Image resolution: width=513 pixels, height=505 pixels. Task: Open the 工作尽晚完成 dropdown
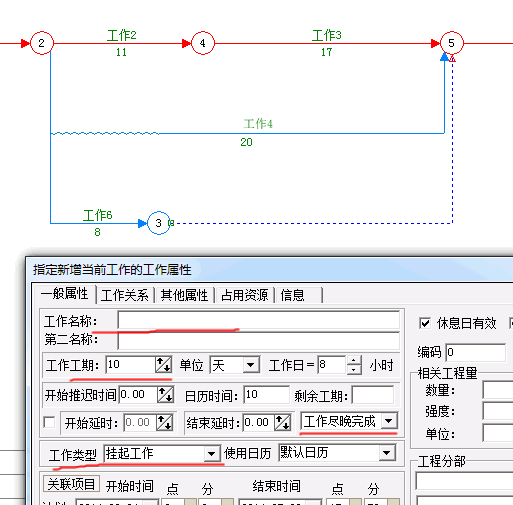tap(349, 421)
